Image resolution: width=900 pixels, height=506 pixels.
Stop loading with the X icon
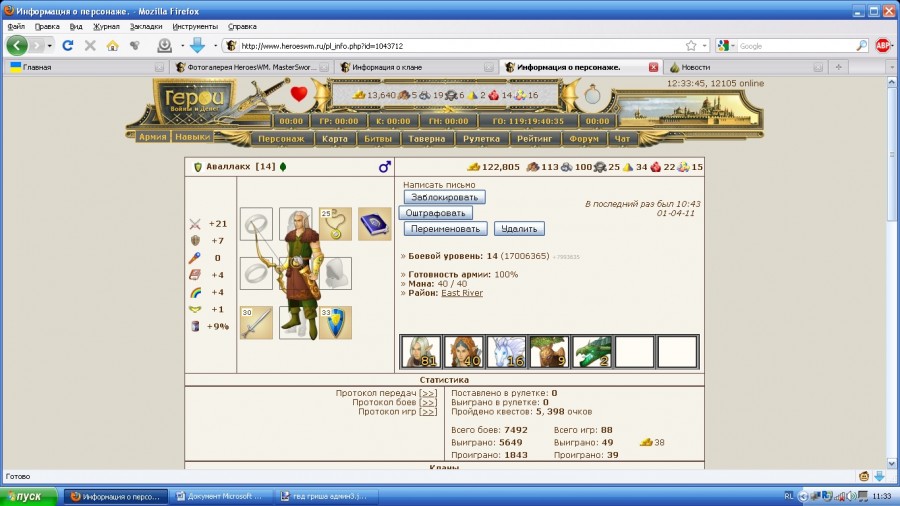point(90,46)
